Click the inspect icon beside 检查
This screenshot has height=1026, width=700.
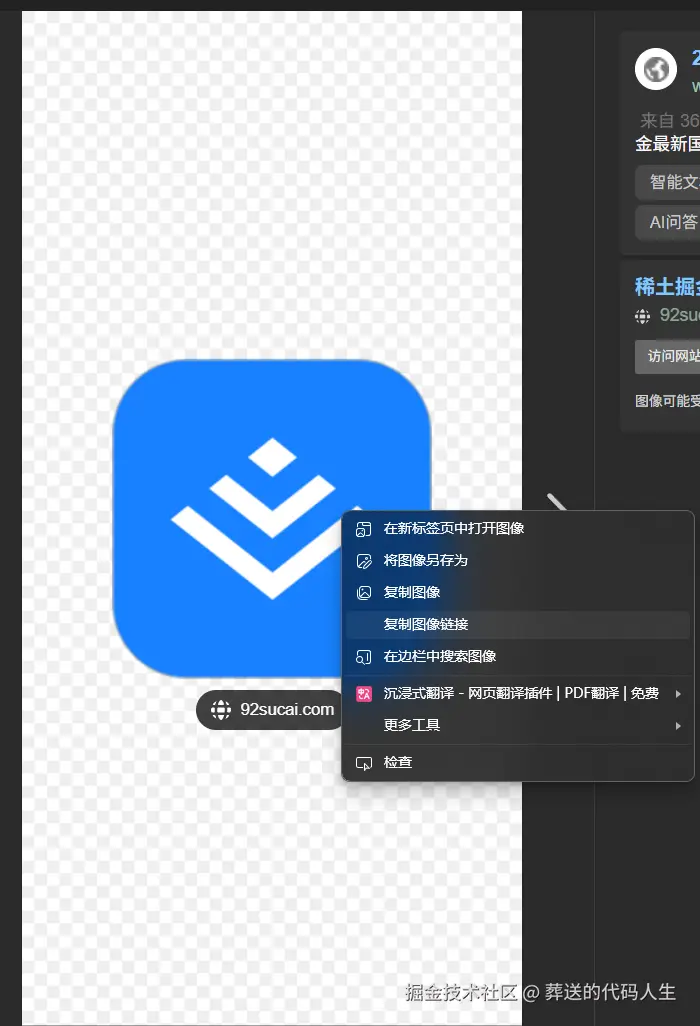[x=364, y=764]
